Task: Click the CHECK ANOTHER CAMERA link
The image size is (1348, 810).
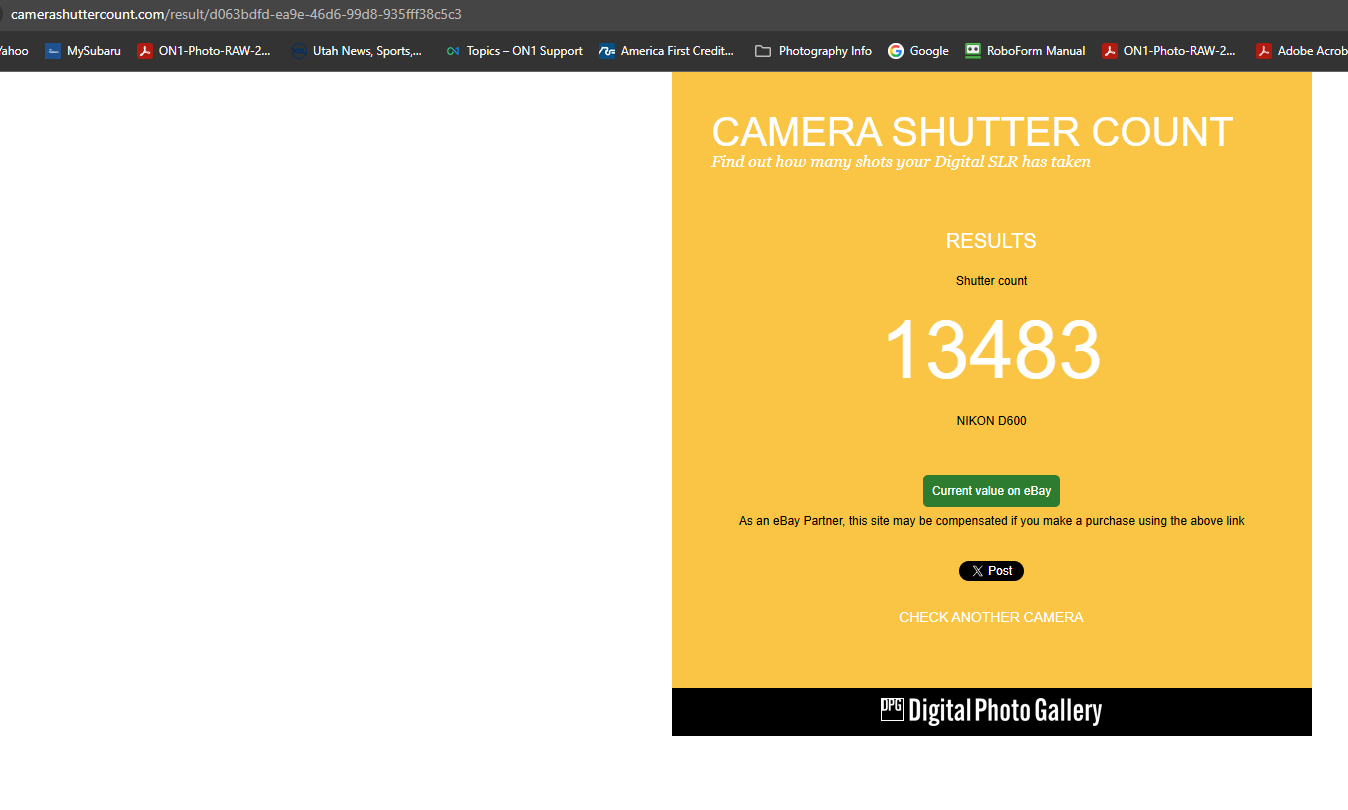Action: (991, 617)
